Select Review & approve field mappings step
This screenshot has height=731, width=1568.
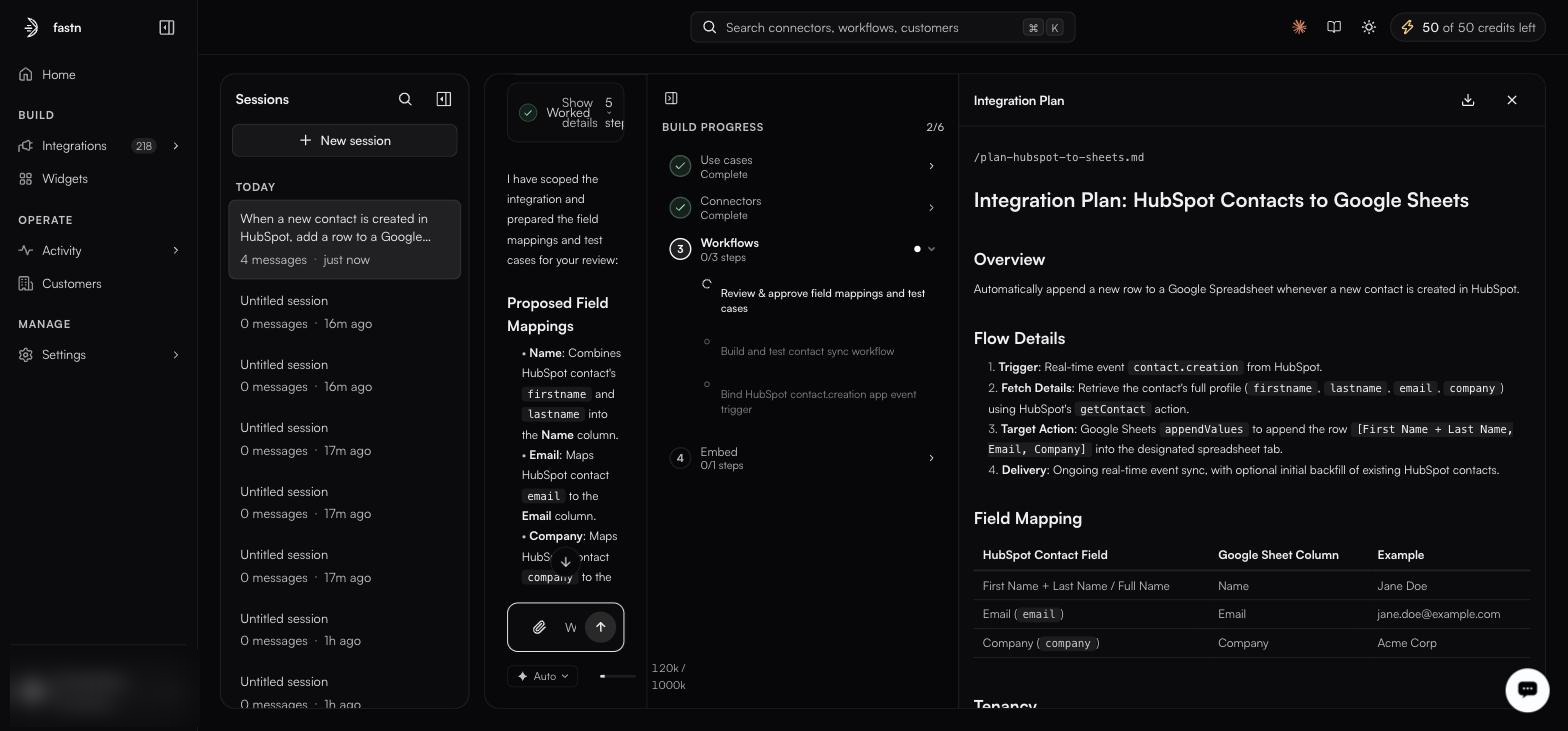click(x=822, y=301)
